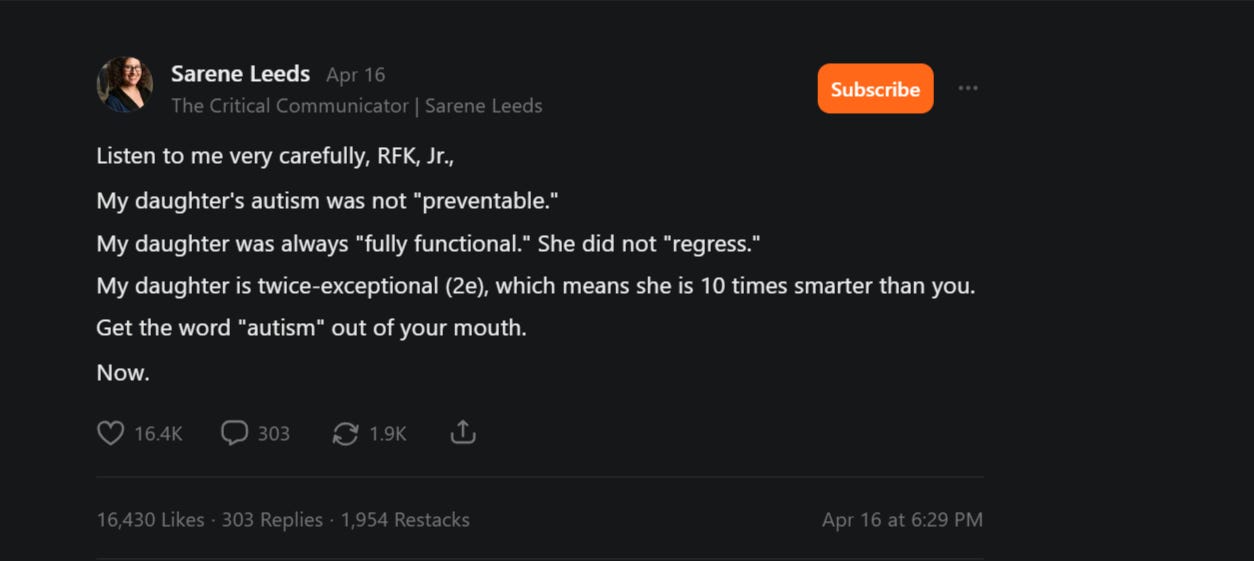
Task: View the 16,430 Likes list
Action: [150, 520]
